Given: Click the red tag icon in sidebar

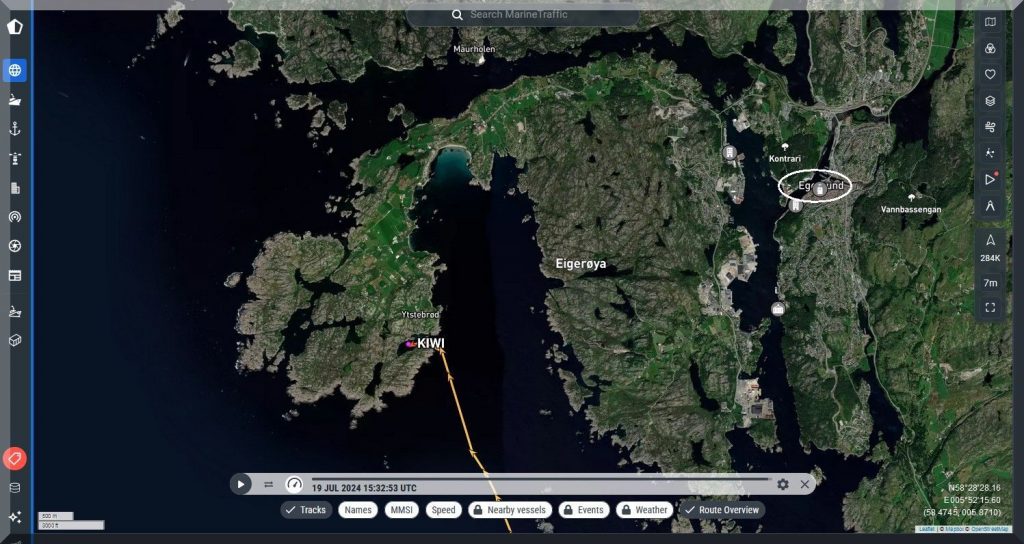Looking at the screenshot, I should click(x=15, y=459).
